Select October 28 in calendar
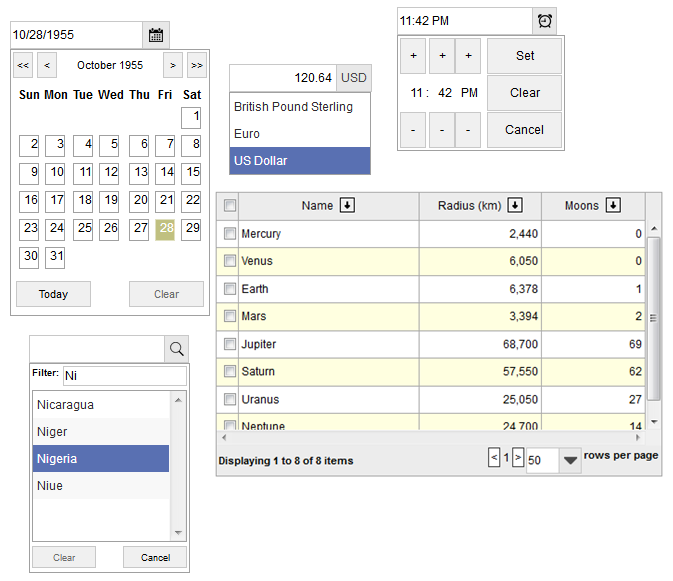Viewport: 673px width, 581px height. (x=165, y=230)
